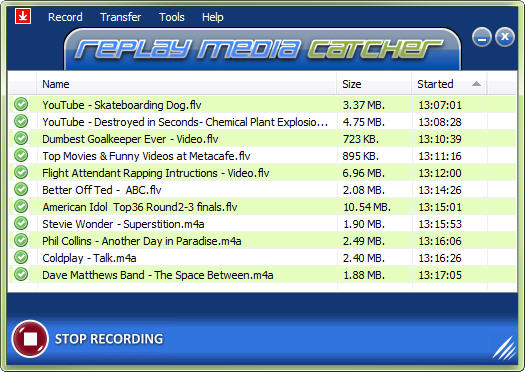This screenshot has width=525, height=372.
Task: Toggle sort arrow on Started column
Action: point(476,84)
